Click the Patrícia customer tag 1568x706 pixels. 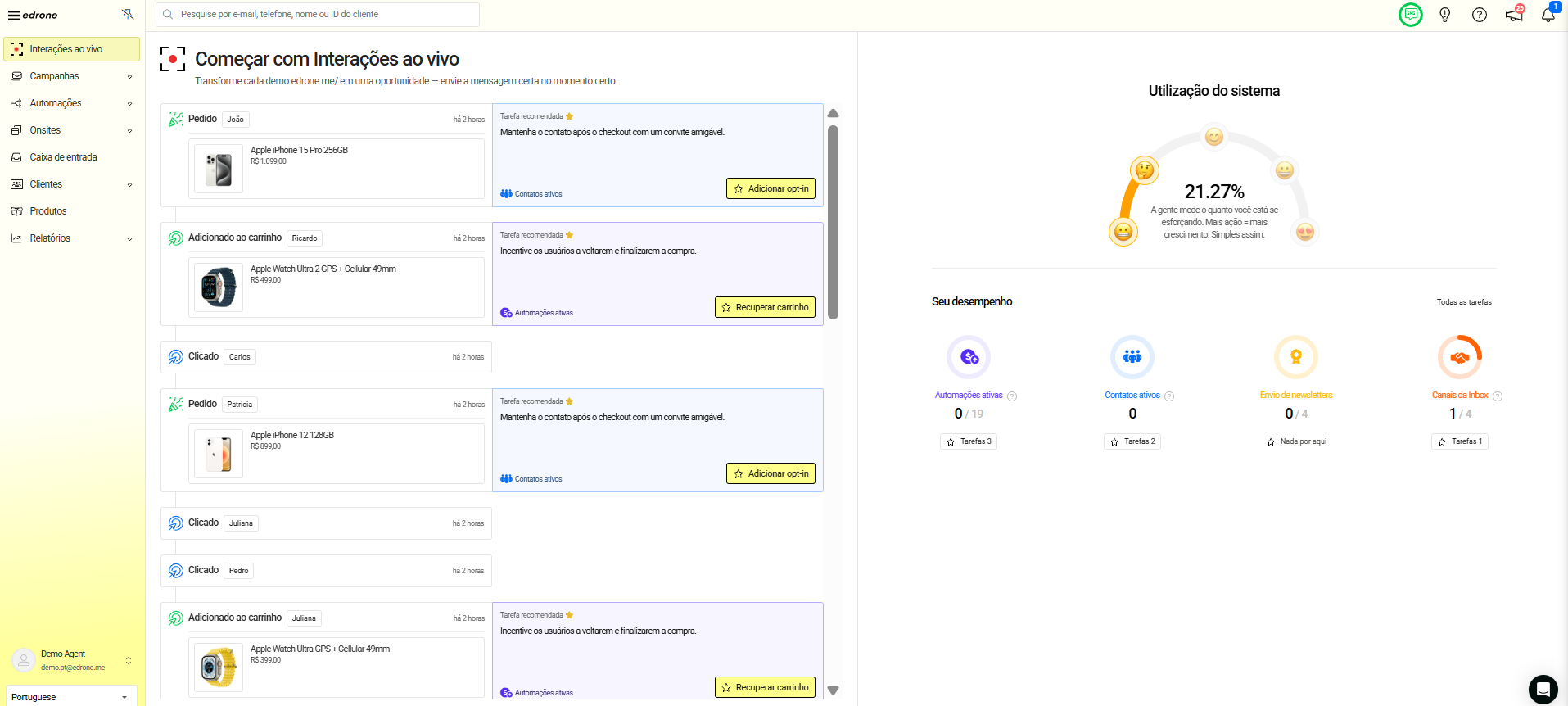(x=240, y=405)
